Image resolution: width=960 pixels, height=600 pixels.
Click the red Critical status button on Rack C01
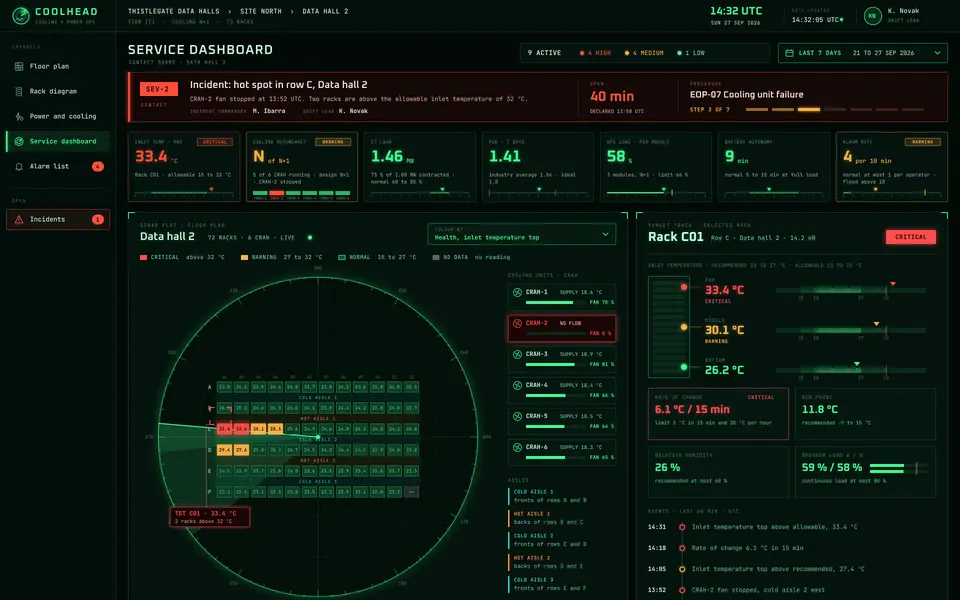point(910,237)
